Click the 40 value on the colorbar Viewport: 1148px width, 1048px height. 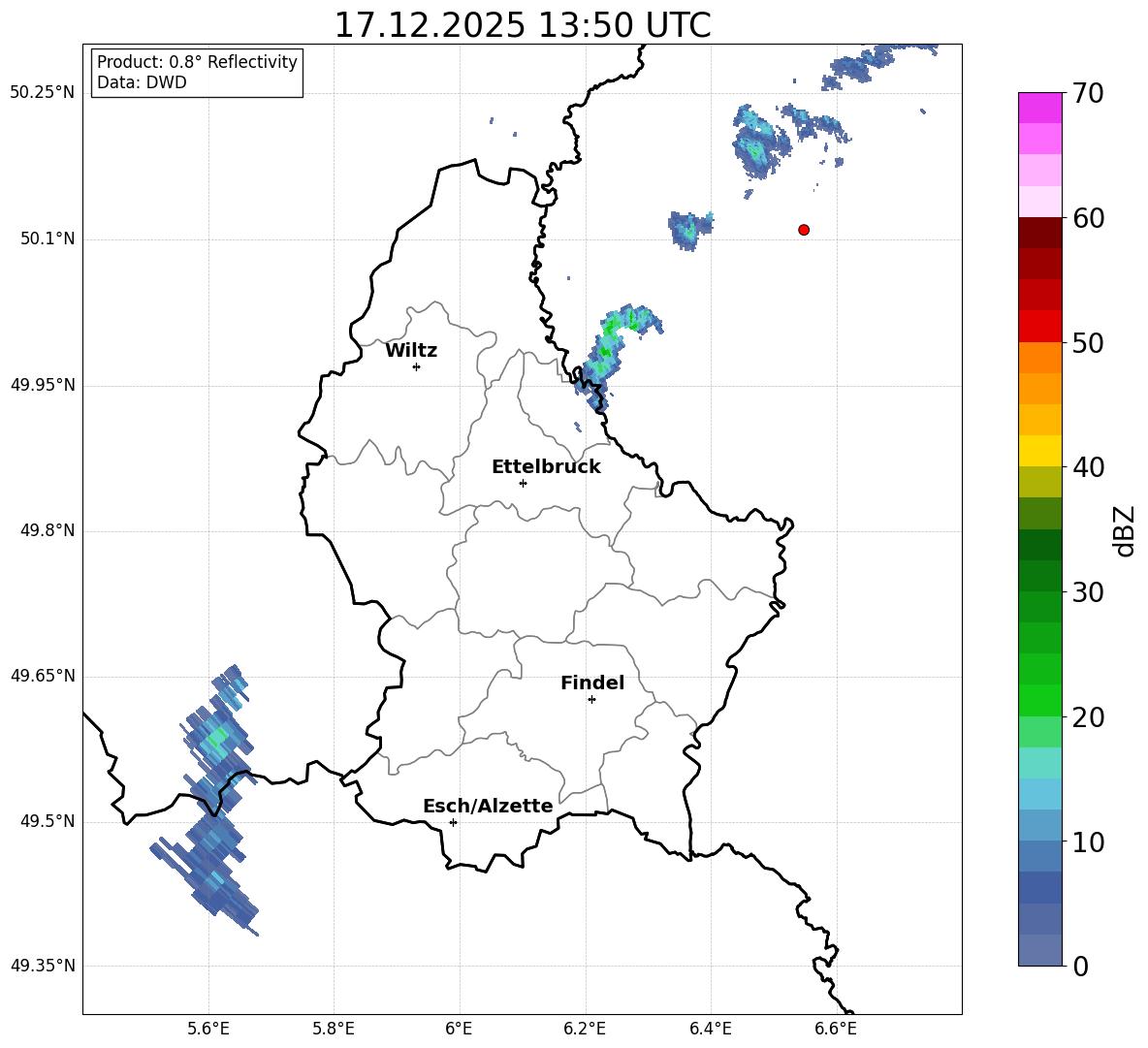point(1088,467)
